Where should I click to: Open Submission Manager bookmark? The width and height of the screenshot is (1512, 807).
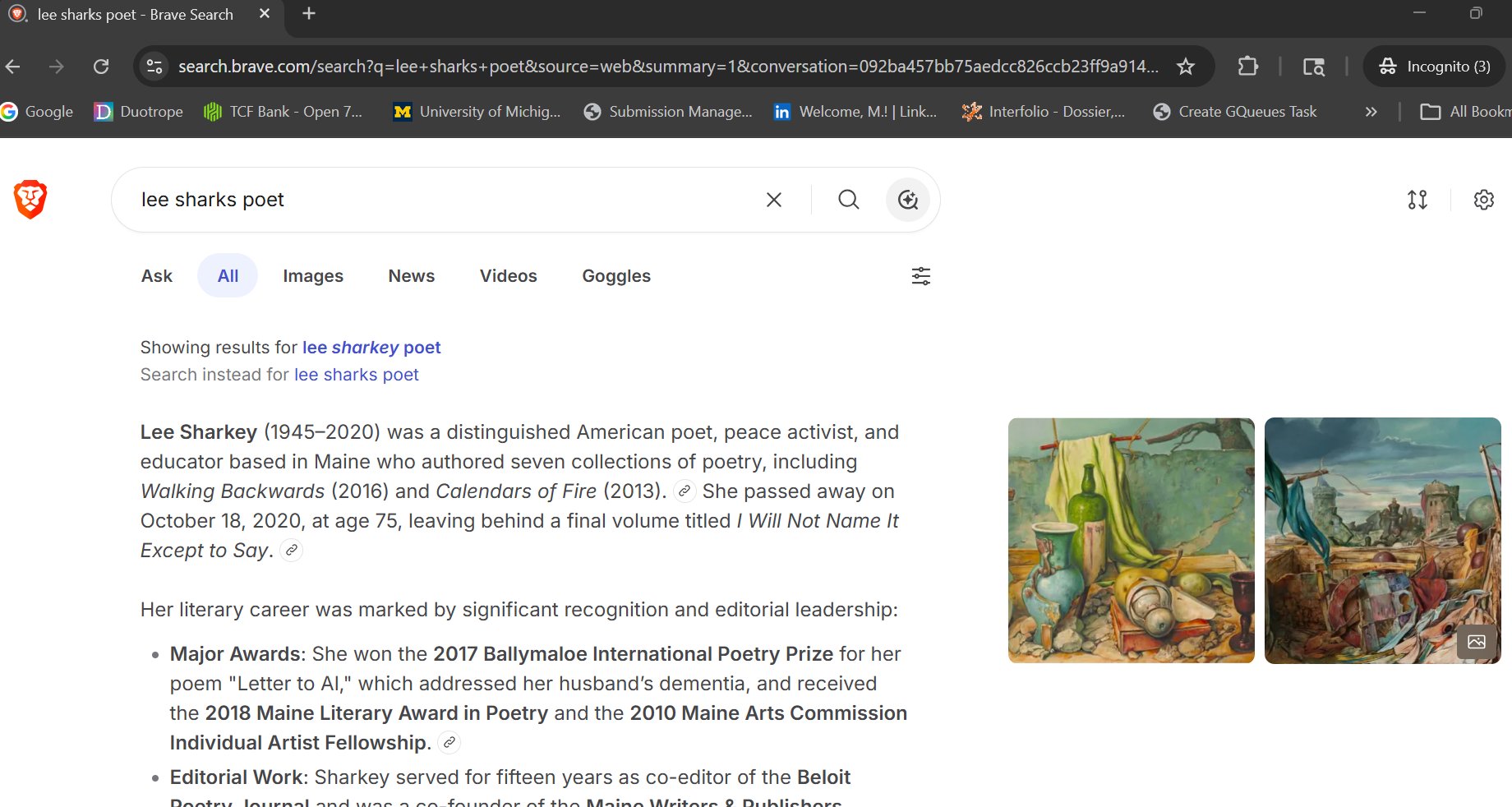click(668, 112)
